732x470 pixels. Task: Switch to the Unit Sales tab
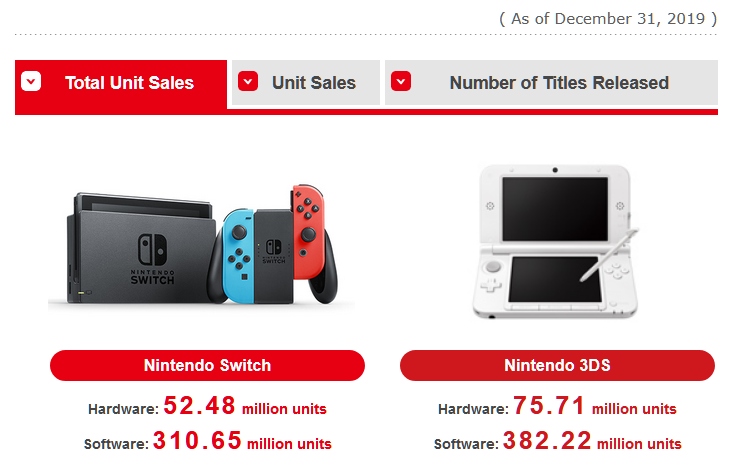306,83
